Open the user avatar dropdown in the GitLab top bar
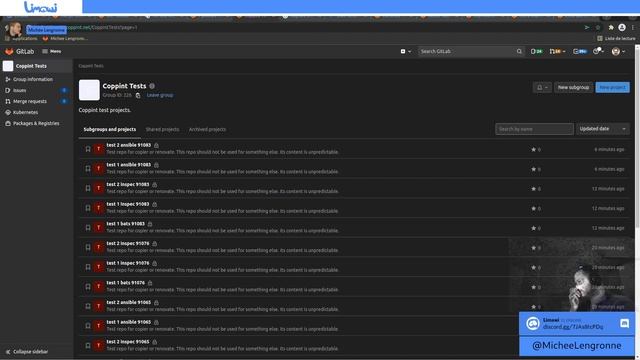 (618, 51)
